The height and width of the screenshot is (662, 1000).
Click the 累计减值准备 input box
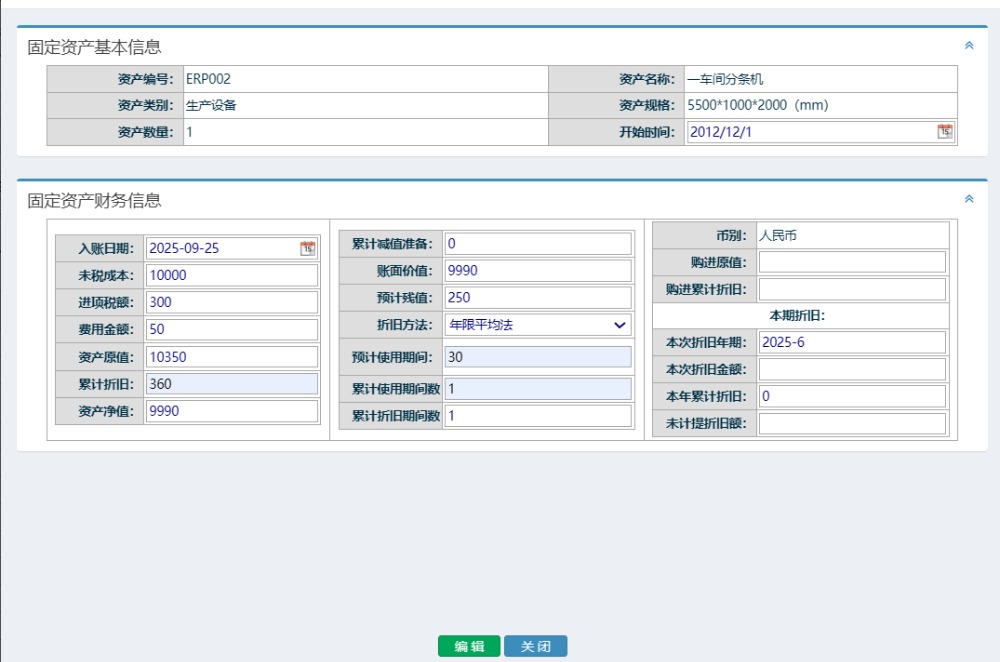point(537,244)
